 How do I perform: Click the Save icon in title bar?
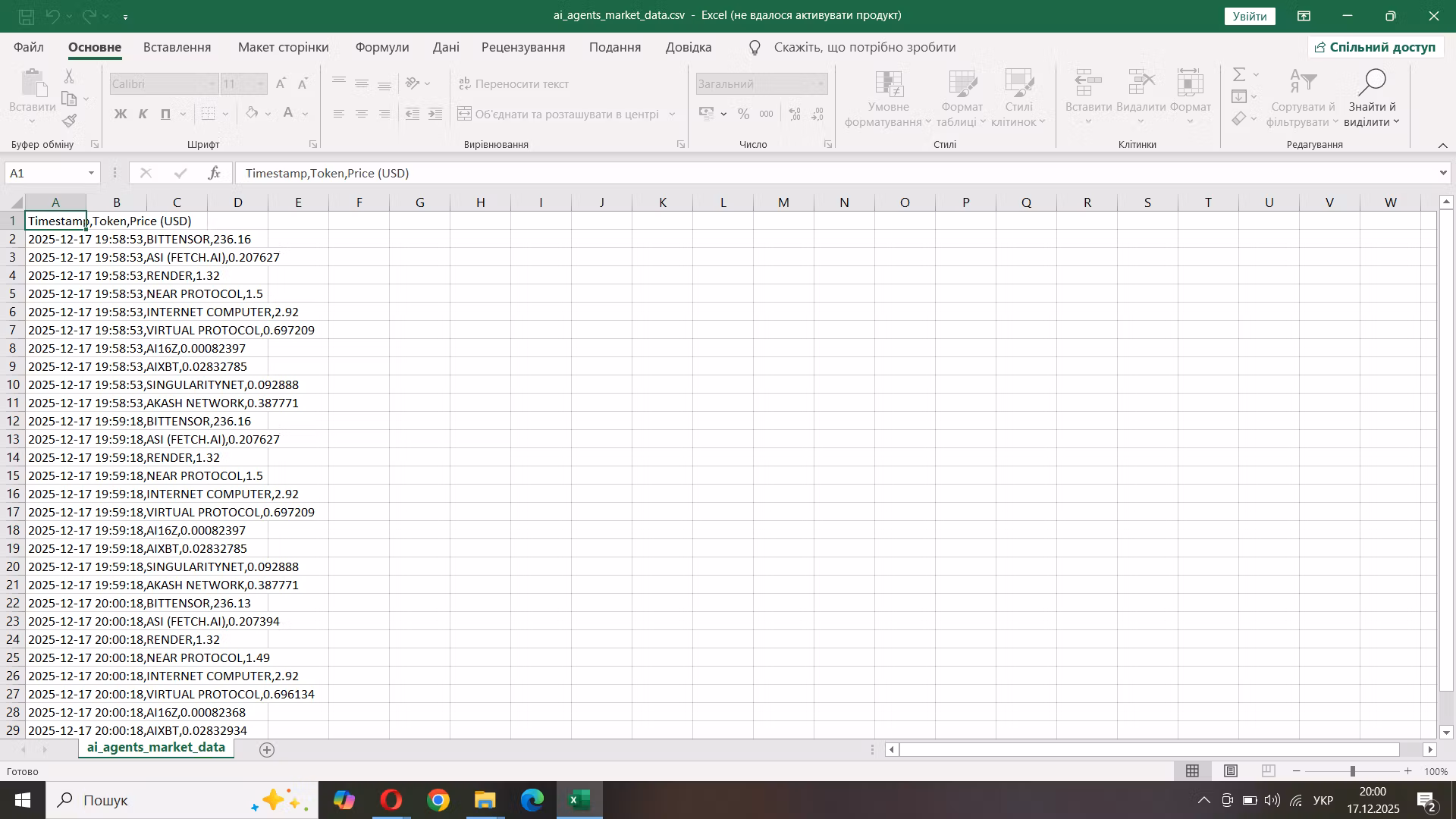coord(26,16)
